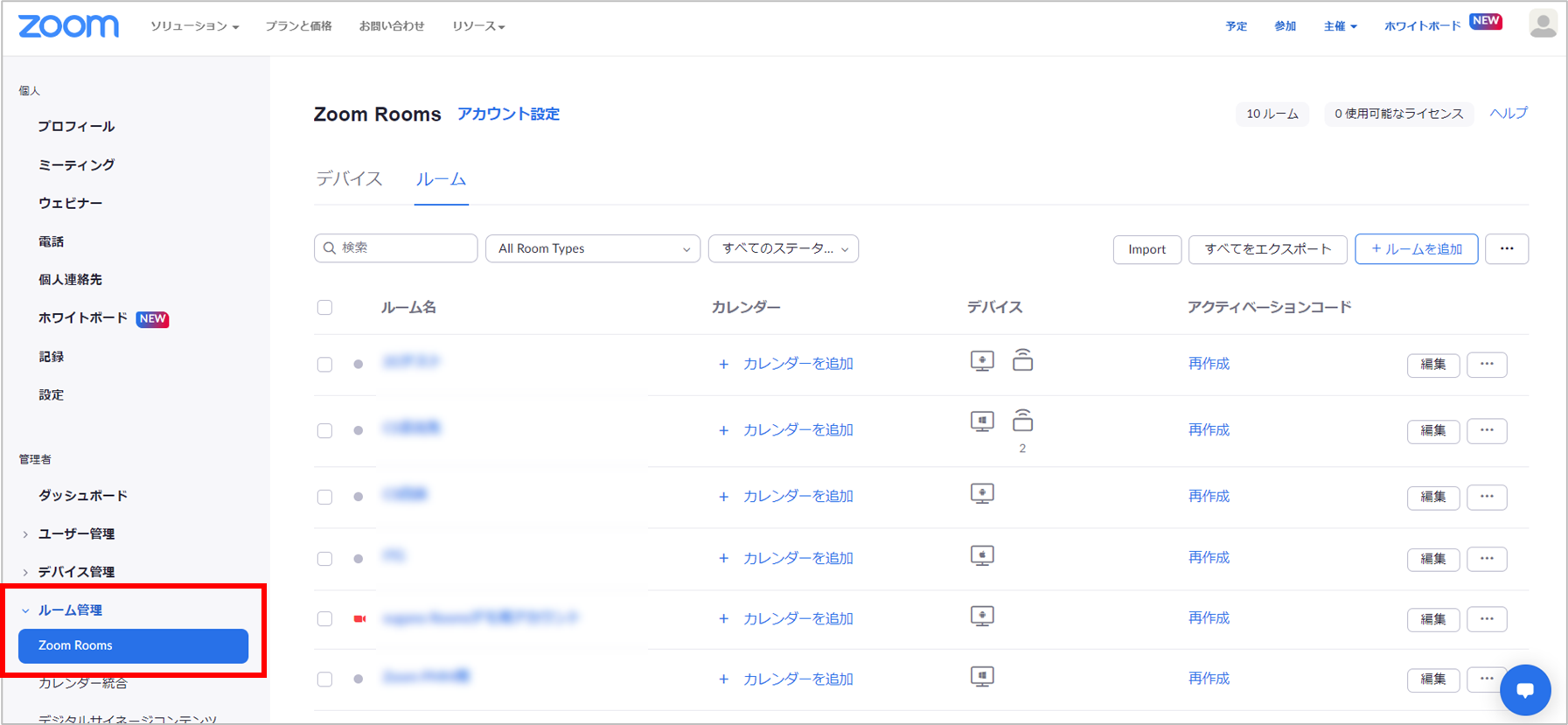Open プロフィール in the sidebar
1568x725 pixels.
[x=76, y=127]
